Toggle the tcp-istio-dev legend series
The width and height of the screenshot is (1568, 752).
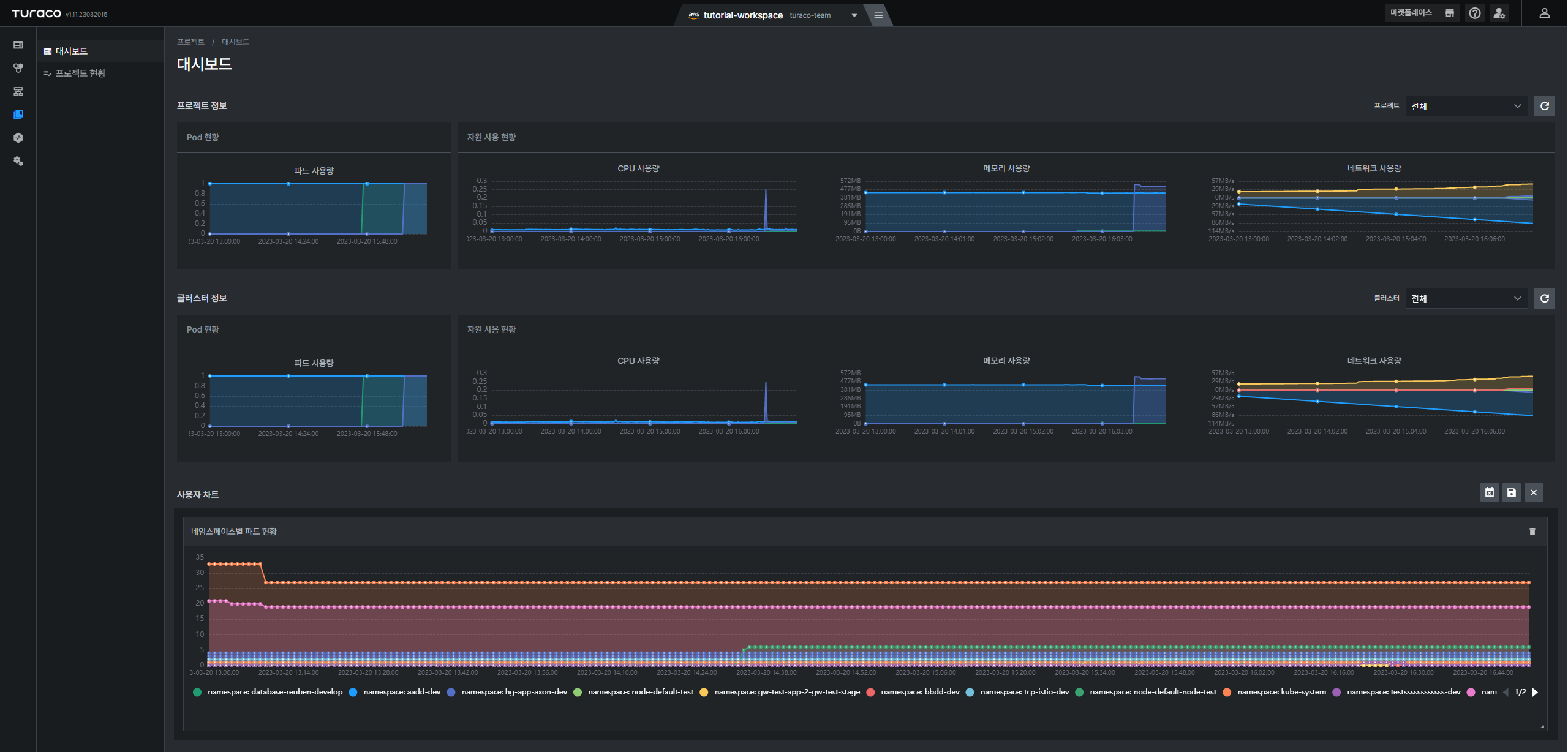pyautogui.click(x=1017, y=692)
